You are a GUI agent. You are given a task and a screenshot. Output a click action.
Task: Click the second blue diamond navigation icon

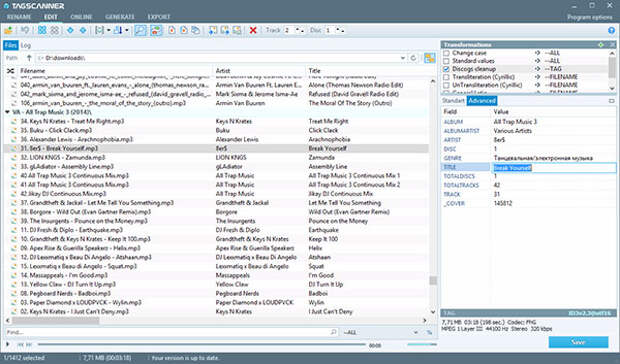coord(83,30)
